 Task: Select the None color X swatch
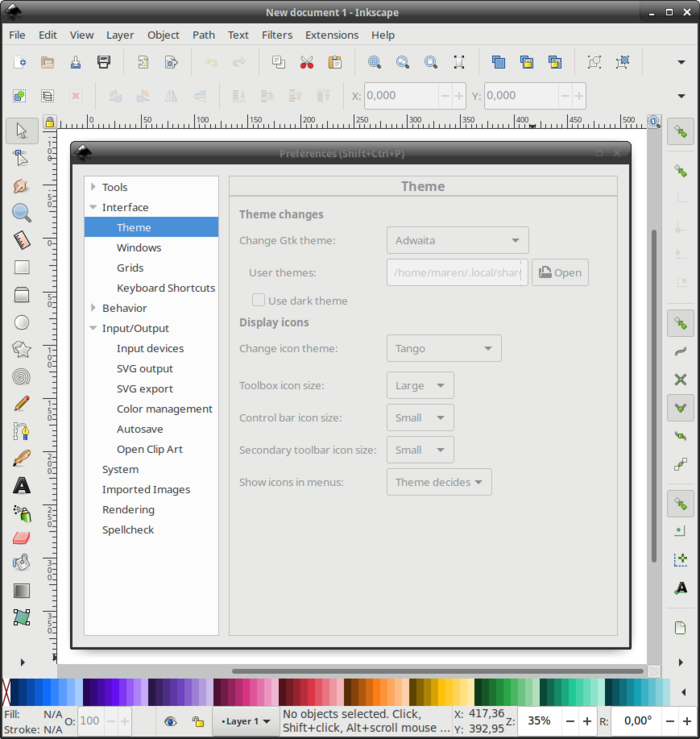[6, 692]
